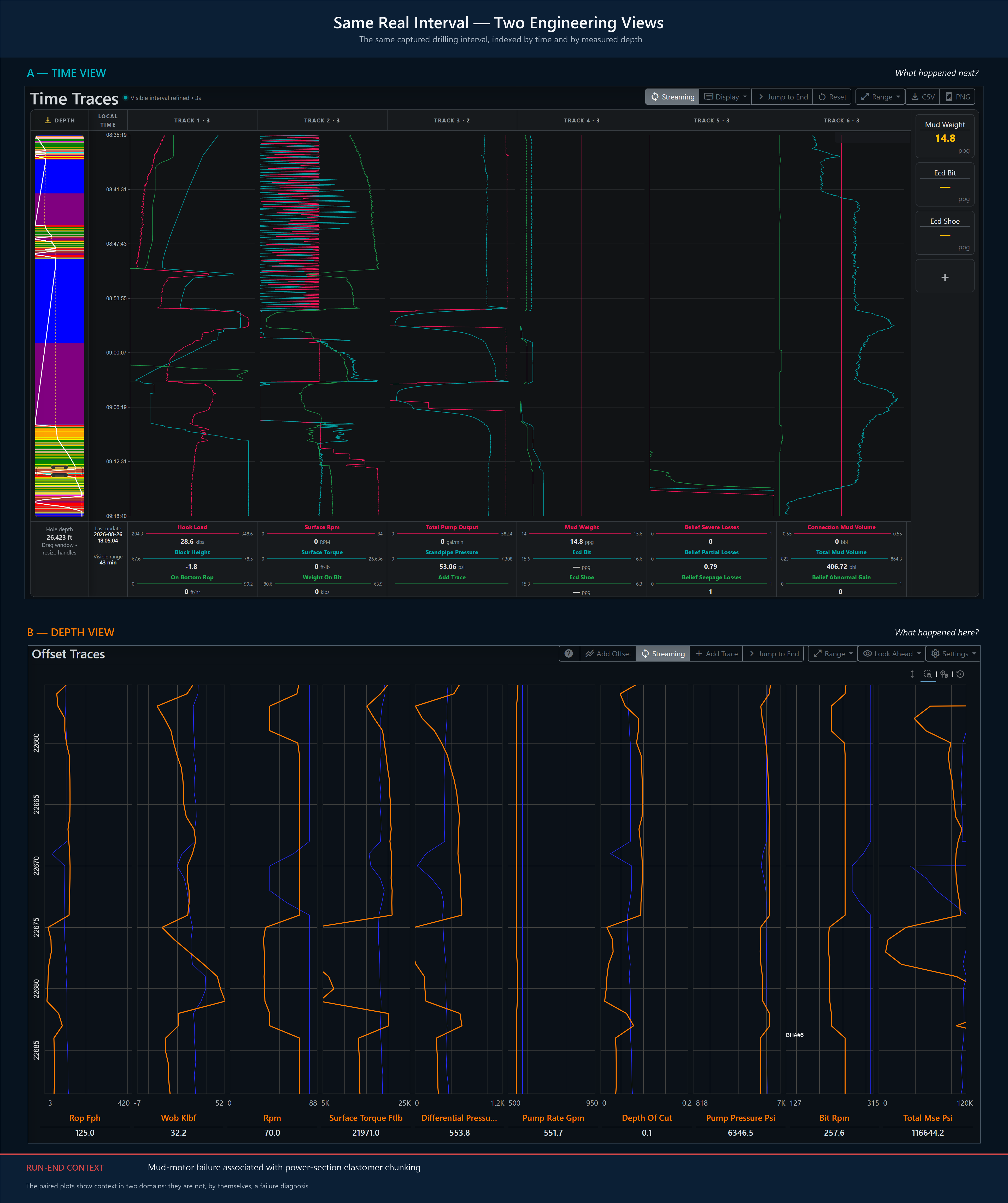Click Add Trace in Offset Traces toolbar
1008x1203 pixels.
pos(716,654)
